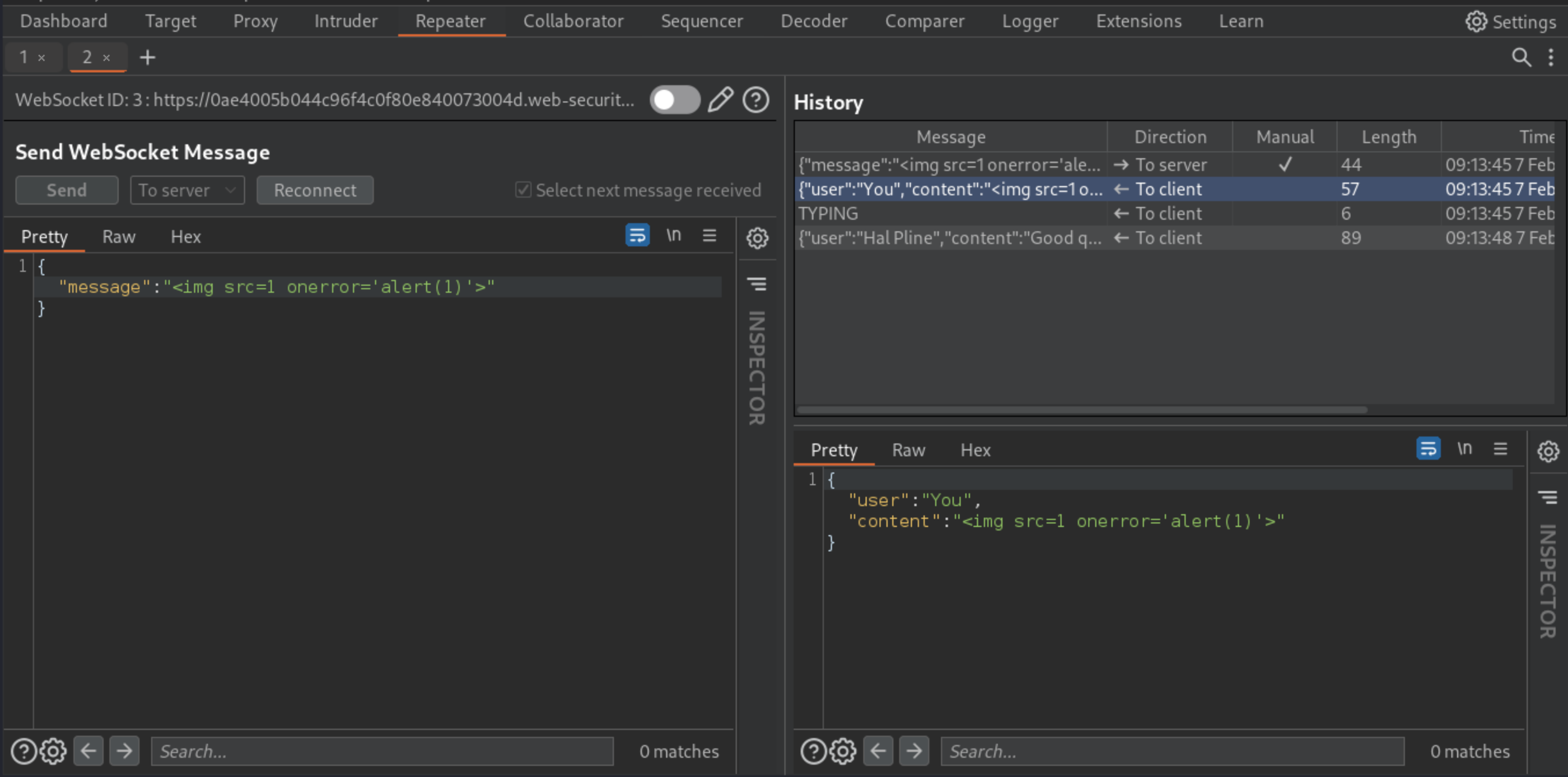Open the To server direction dropdown
This screenshot has width=1568, height=777.
[188, 190]
